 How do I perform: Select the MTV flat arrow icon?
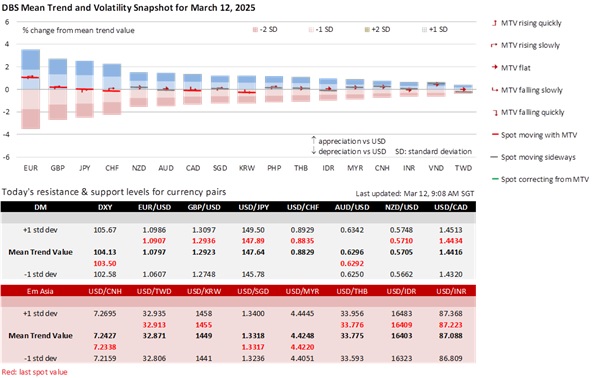[494, 68]
